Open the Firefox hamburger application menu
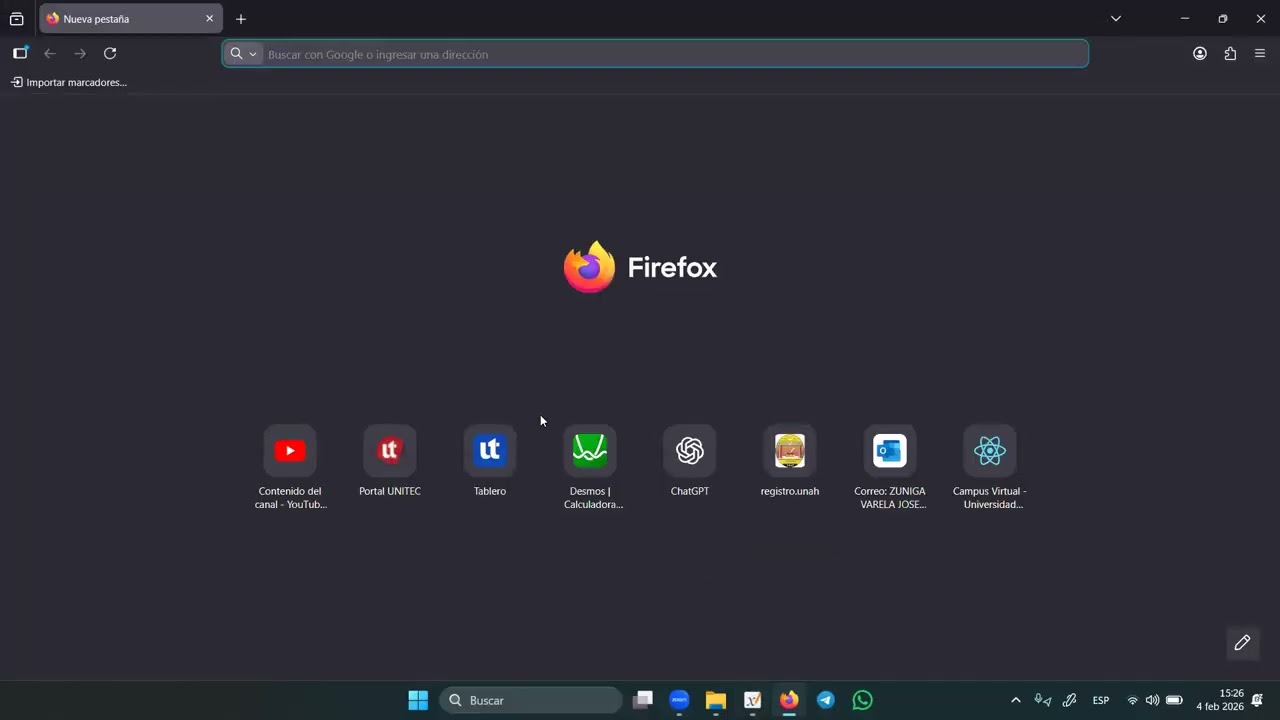This screenshot has height=720, width=1280. (1260, 54)
